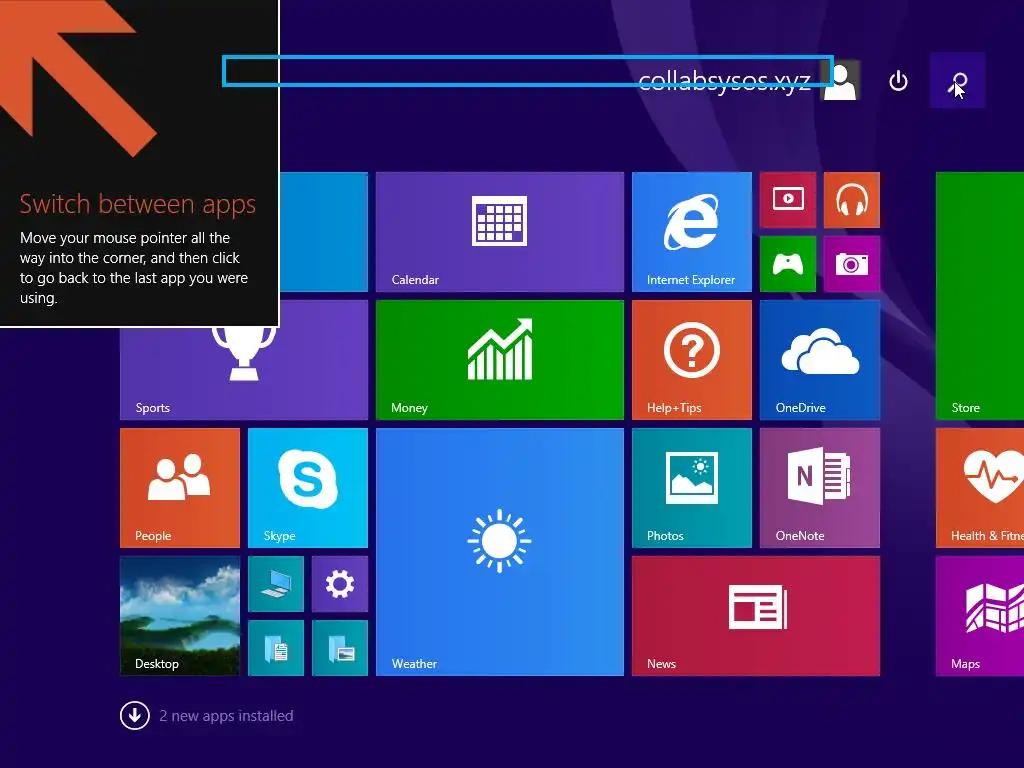Open the Weather tile
This screenshot has width=1024, height=768.
500,552
